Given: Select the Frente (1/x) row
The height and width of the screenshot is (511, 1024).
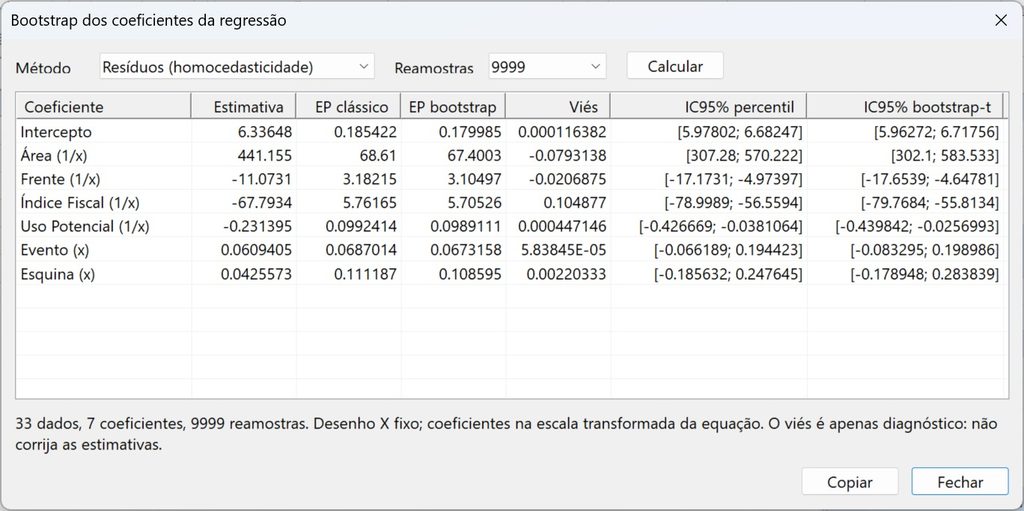Looking at the screenshot, I should pyautogui.click(x=509, y=179).
